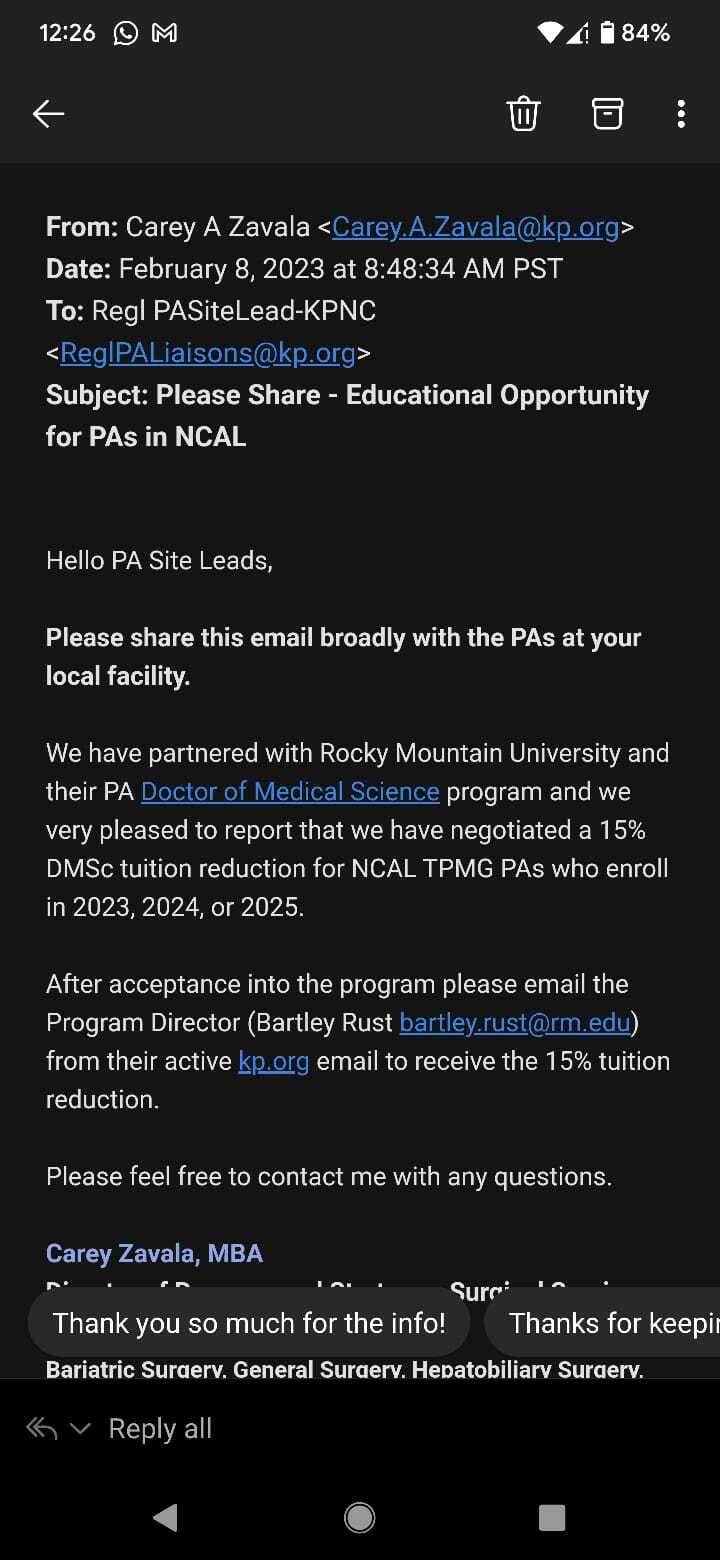Tap the Reply all text field
Image resolution: width=720 pixels, height=1560 pixels.
point(160,1429)
